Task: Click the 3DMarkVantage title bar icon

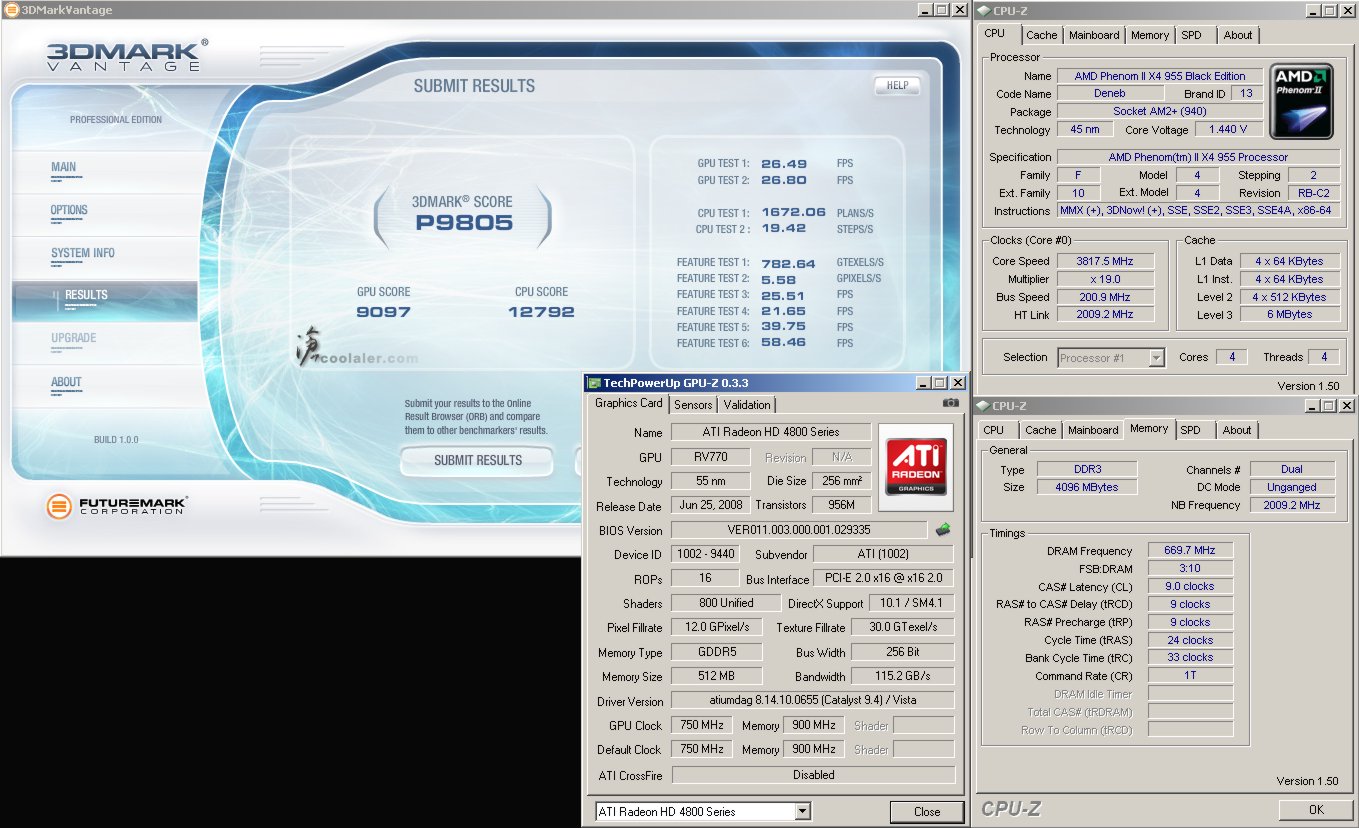Action: pos(11,10)
